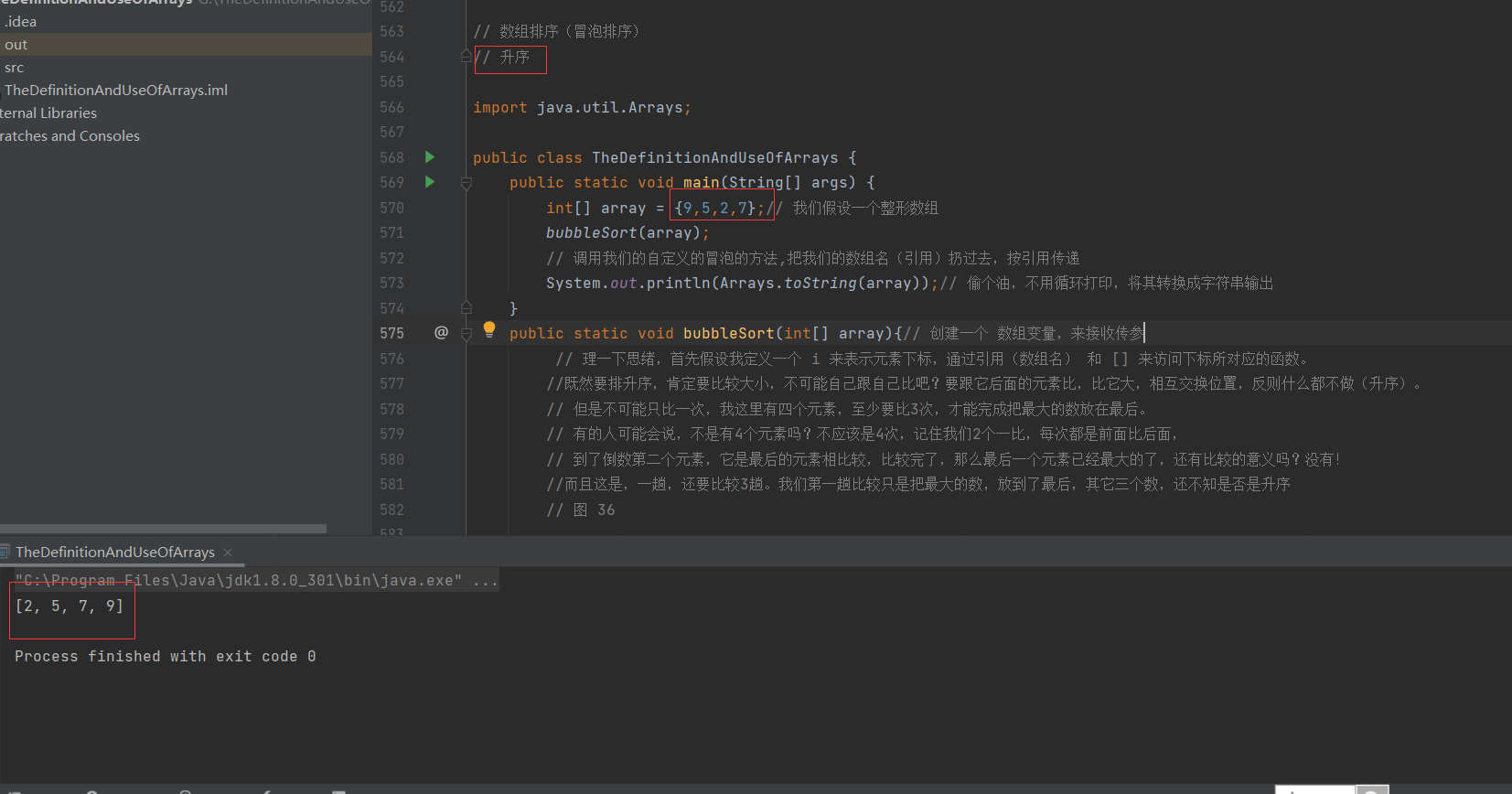Click line number 578 in the gutter
1512x794 pixels.
coord(391,409)
